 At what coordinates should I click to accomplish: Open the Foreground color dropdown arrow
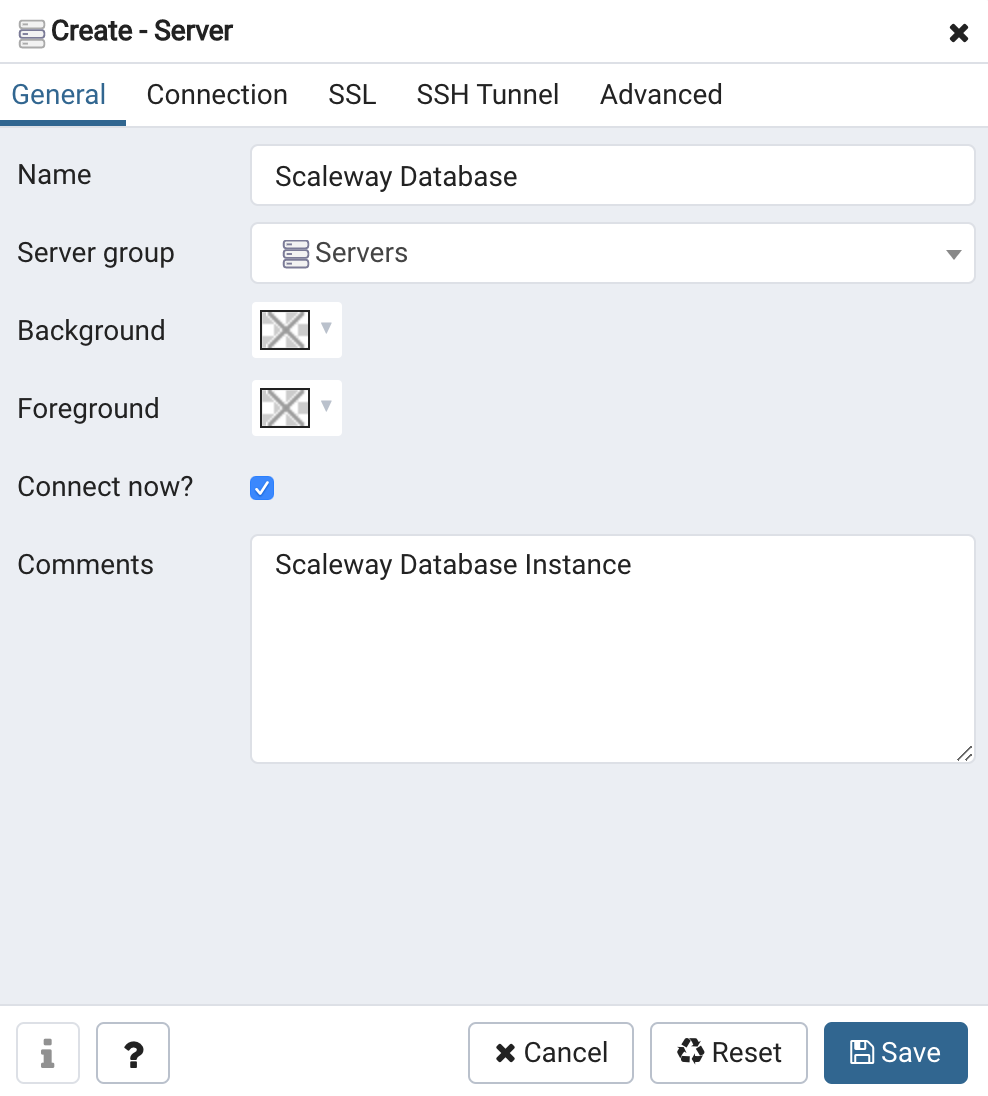(326, 407)
